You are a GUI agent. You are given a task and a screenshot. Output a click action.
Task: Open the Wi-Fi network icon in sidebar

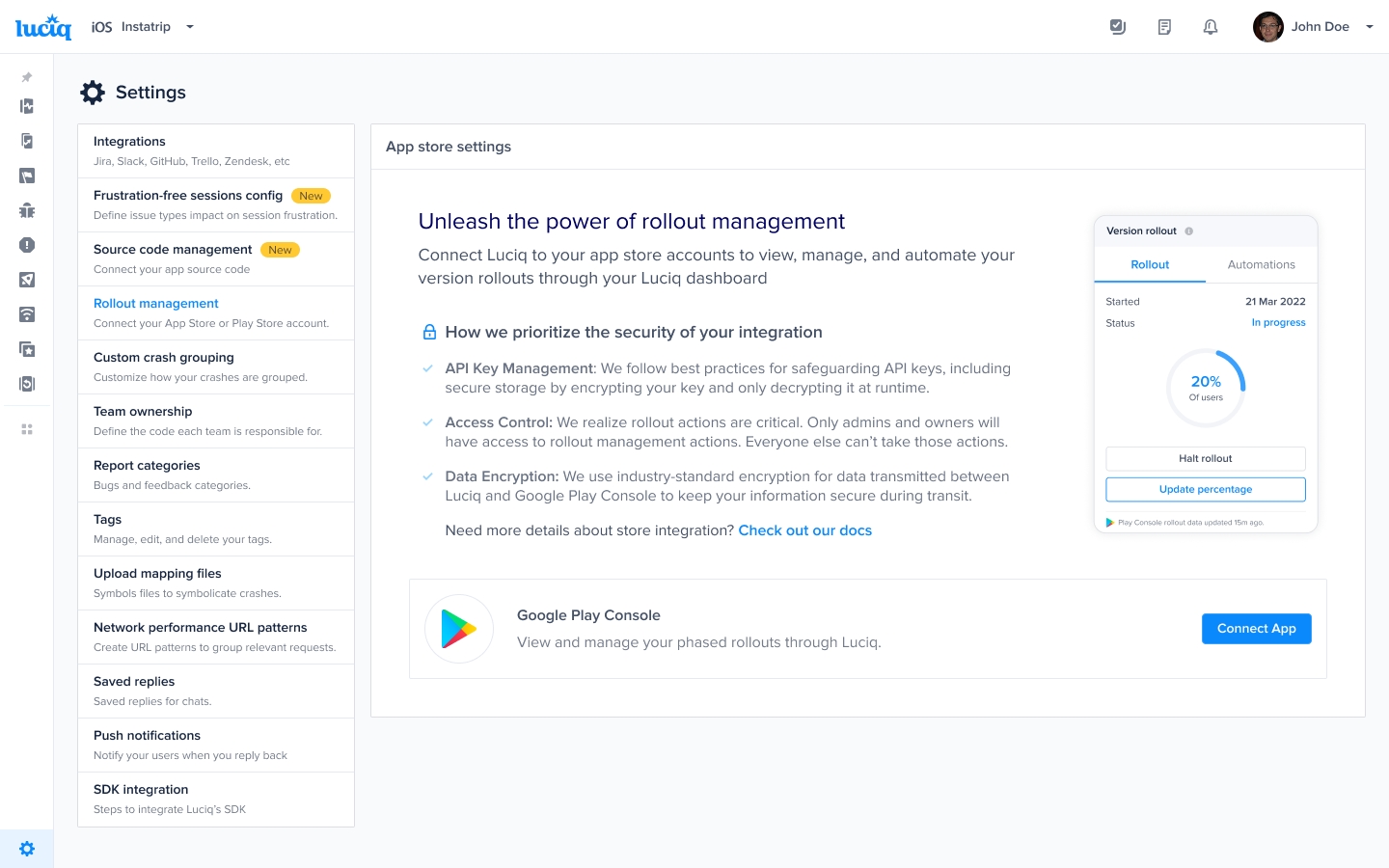point(27,314)
